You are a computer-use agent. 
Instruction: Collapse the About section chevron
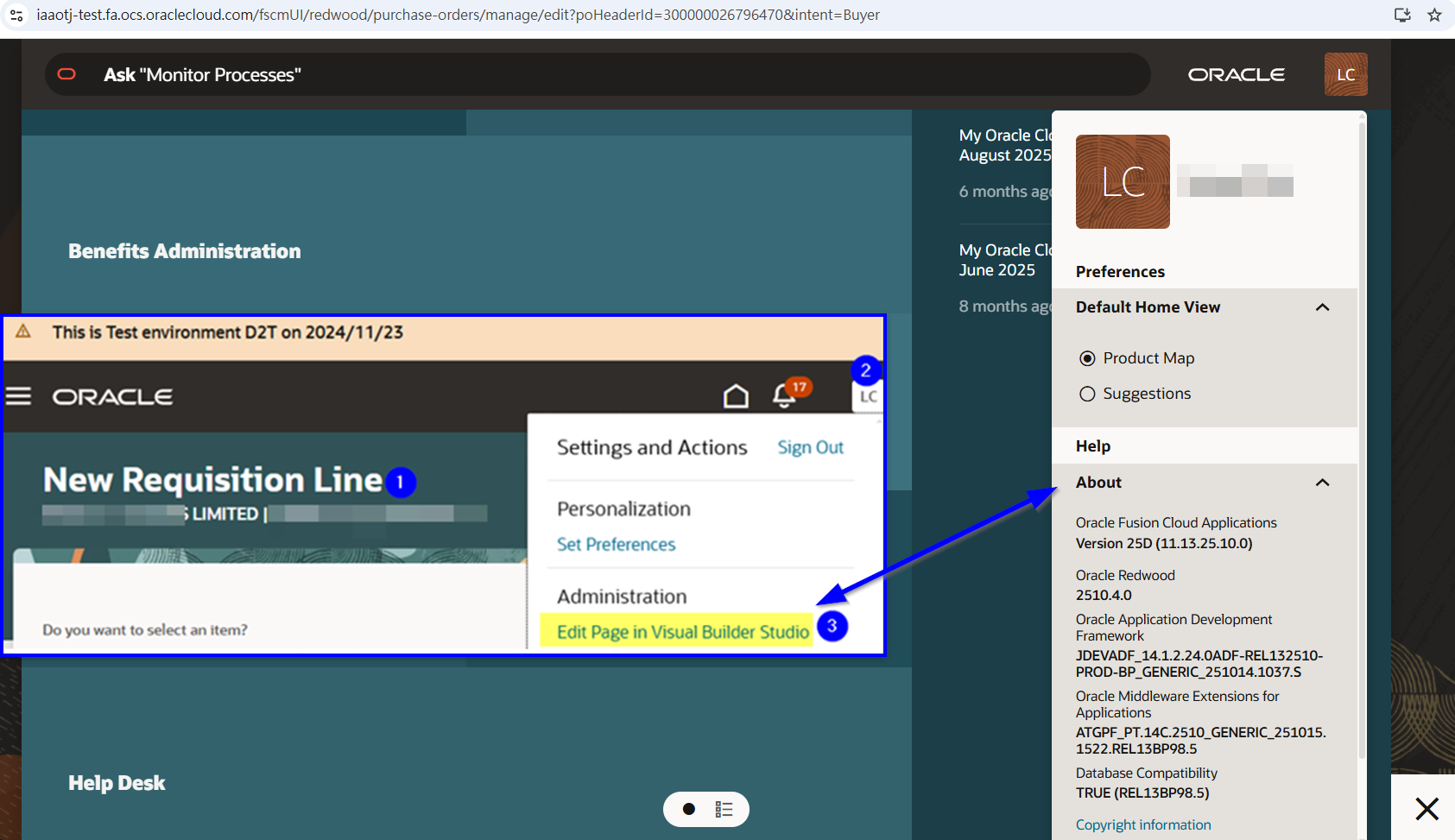tap(1322, 483)
